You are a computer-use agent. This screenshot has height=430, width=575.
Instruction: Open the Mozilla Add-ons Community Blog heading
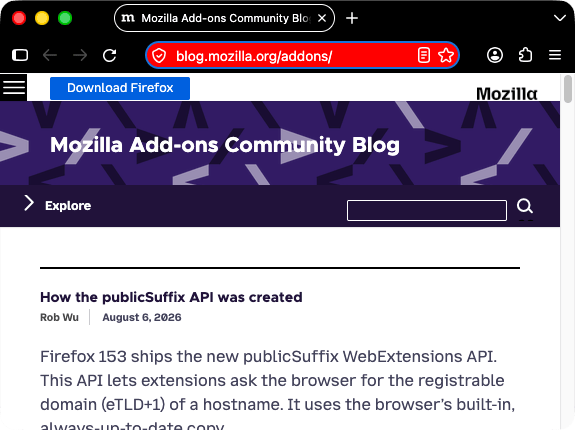coord(225,145)
